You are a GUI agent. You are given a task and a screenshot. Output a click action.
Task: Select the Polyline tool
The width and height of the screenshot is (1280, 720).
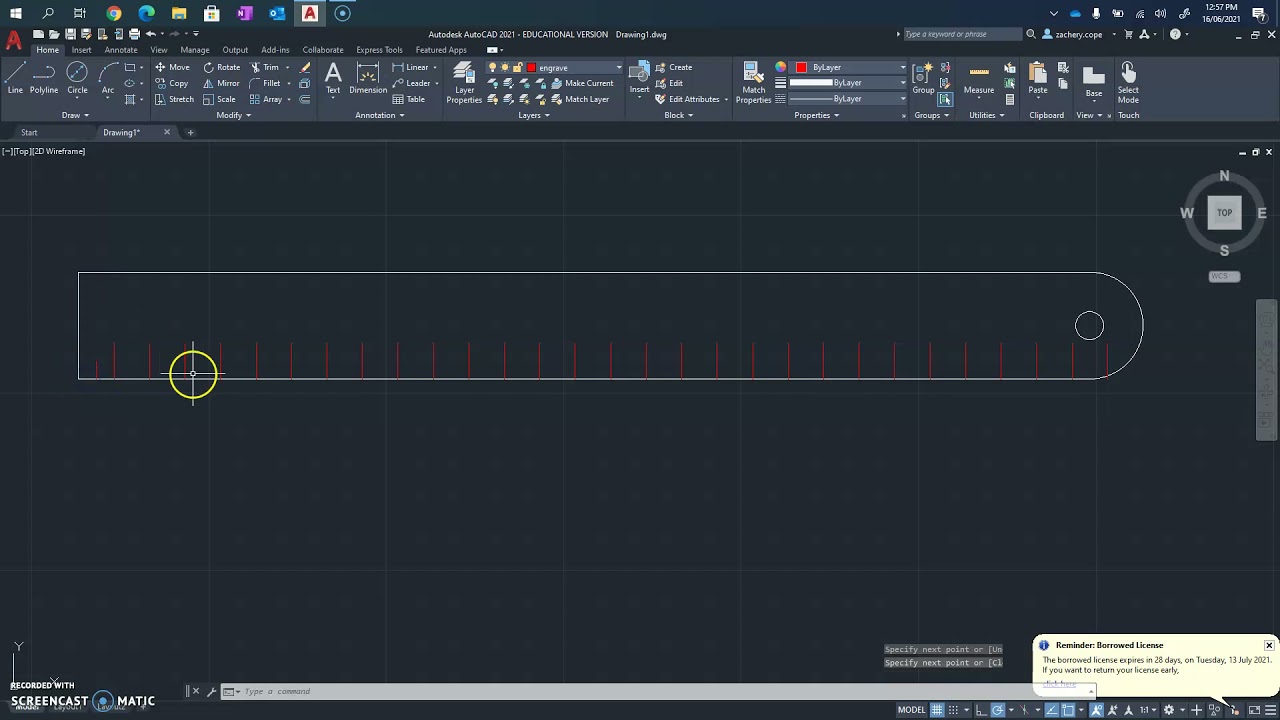(44, 77)
